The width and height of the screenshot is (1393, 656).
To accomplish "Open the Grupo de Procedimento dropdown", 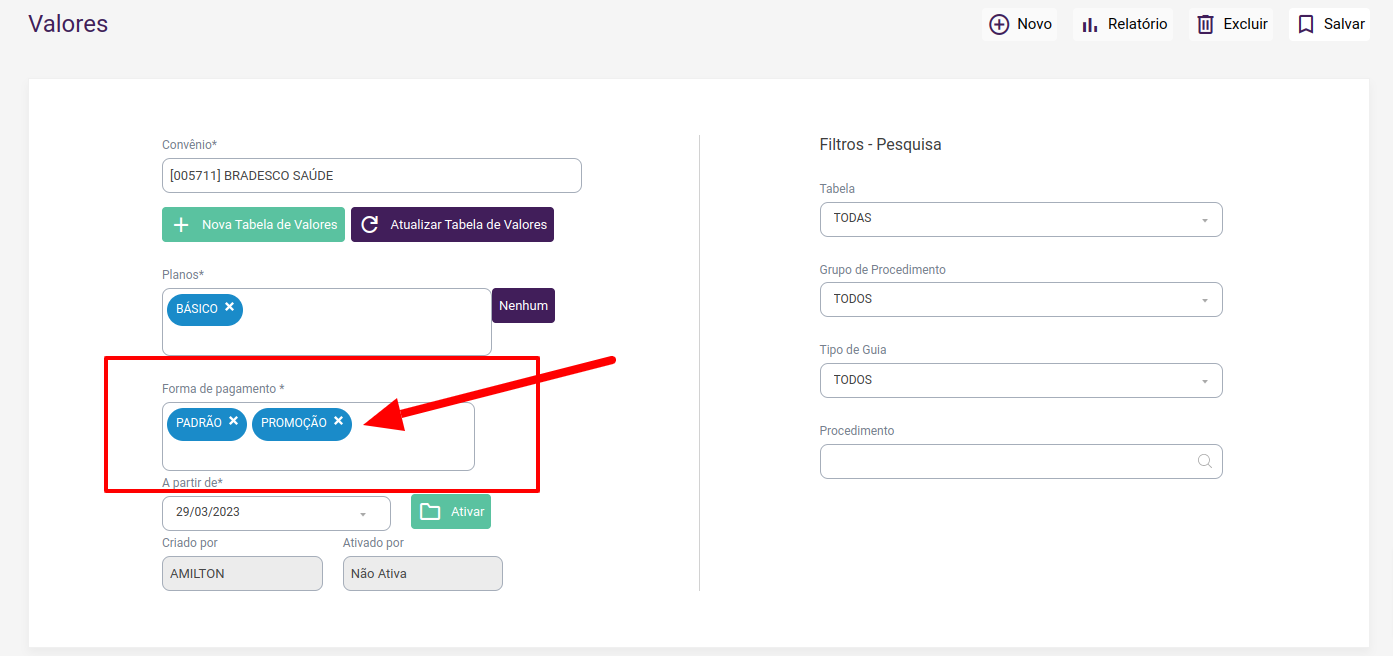I will coord(1204,300).
